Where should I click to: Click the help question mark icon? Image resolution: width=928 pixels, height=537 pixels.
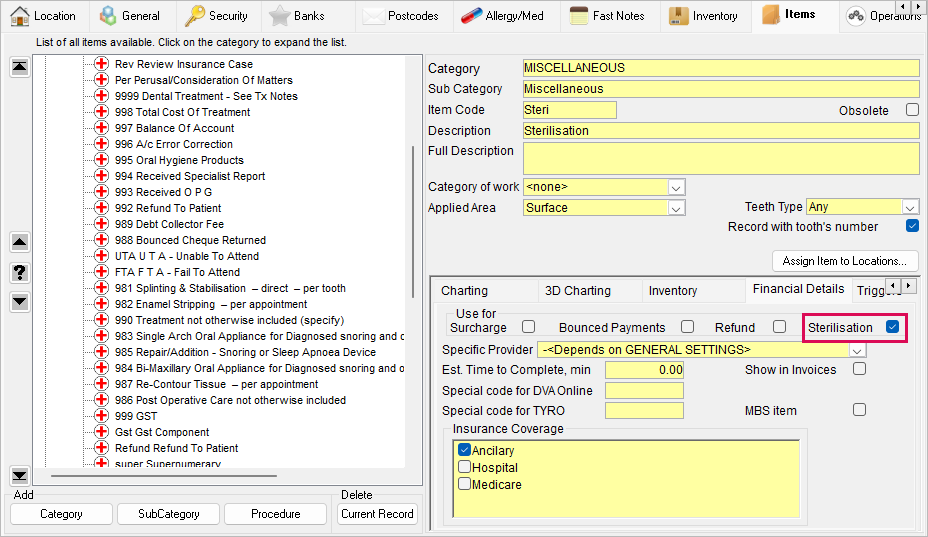tap(19, 272)
